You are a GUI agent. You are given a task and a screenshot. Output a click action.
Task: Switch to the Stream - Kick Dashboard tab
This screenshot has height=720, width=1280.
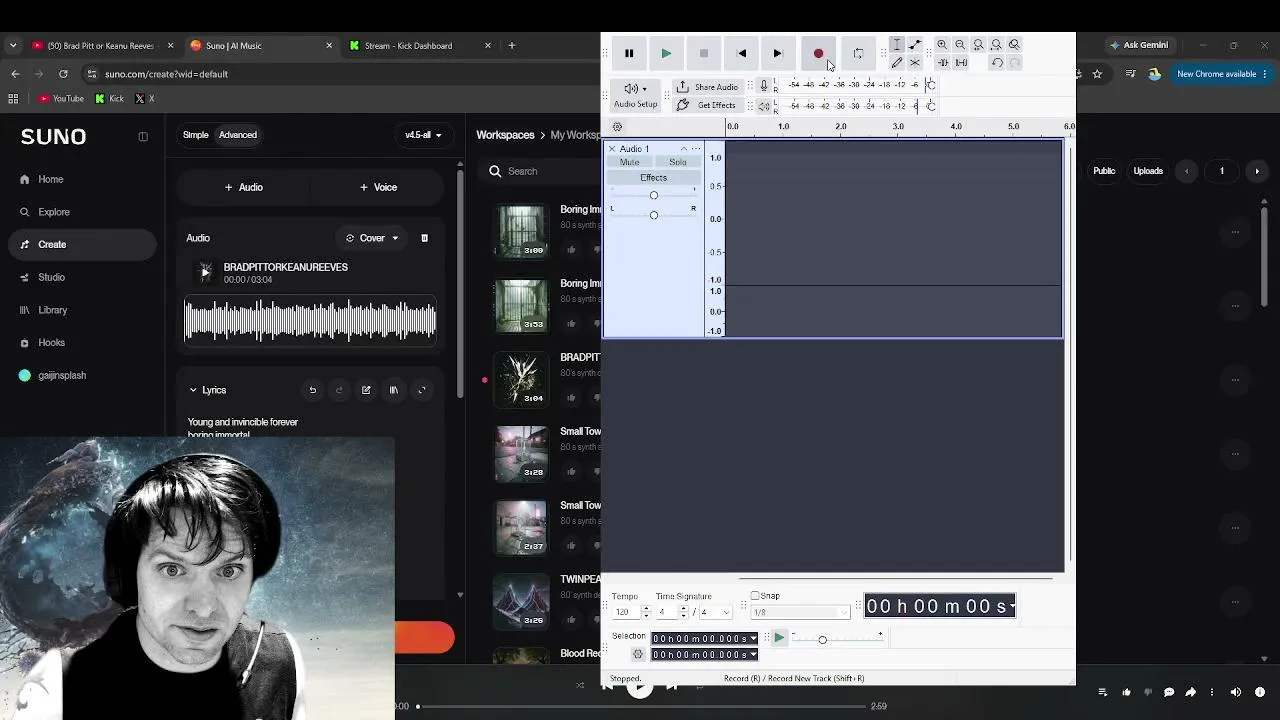(421, 45)
